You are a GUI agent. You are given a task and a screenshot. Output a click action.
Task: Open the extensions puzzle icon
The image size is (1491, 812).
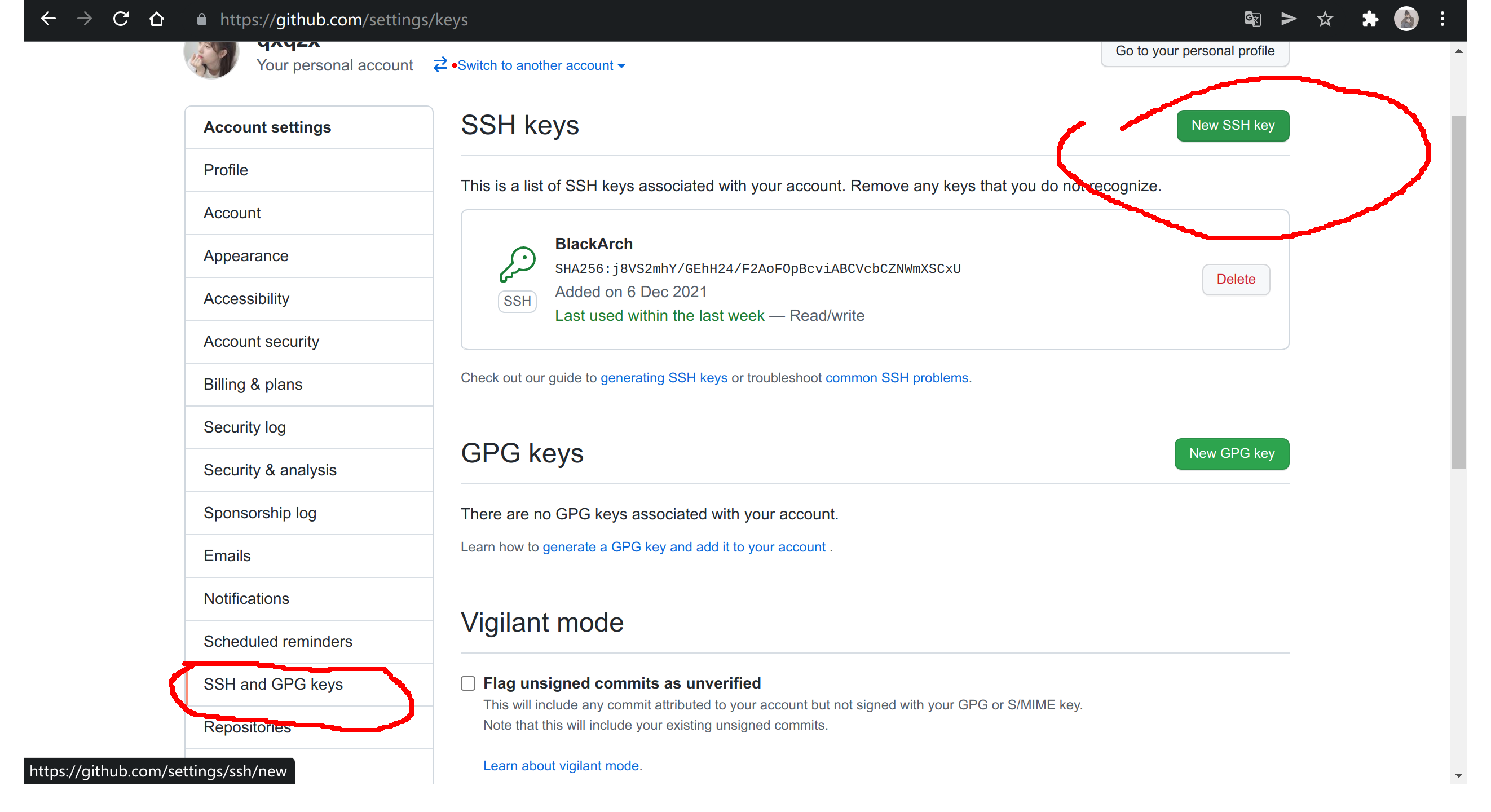[x=1369, y=19]
